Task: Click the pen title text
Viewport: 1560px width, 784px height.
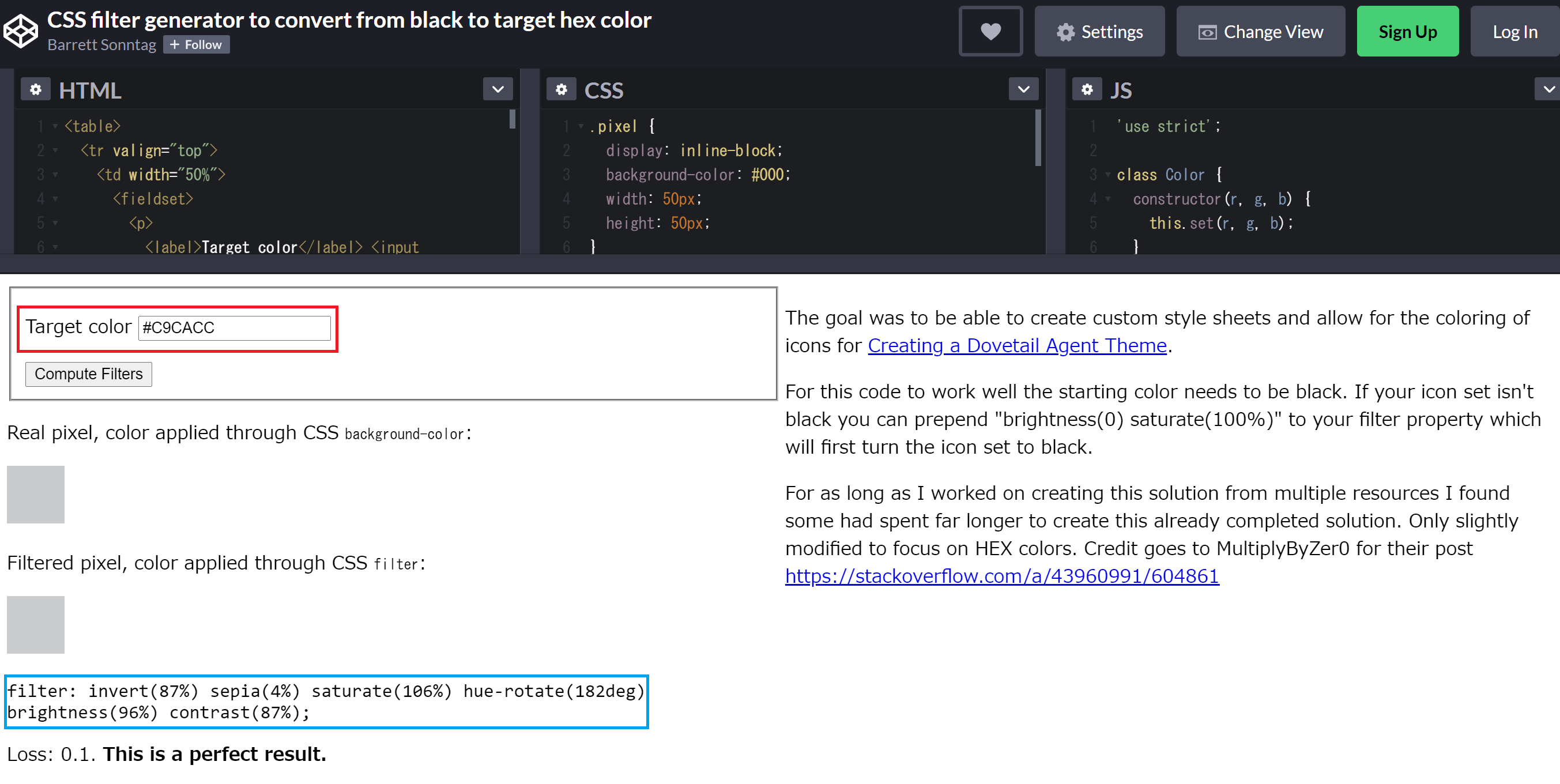Action: point(349,20)
